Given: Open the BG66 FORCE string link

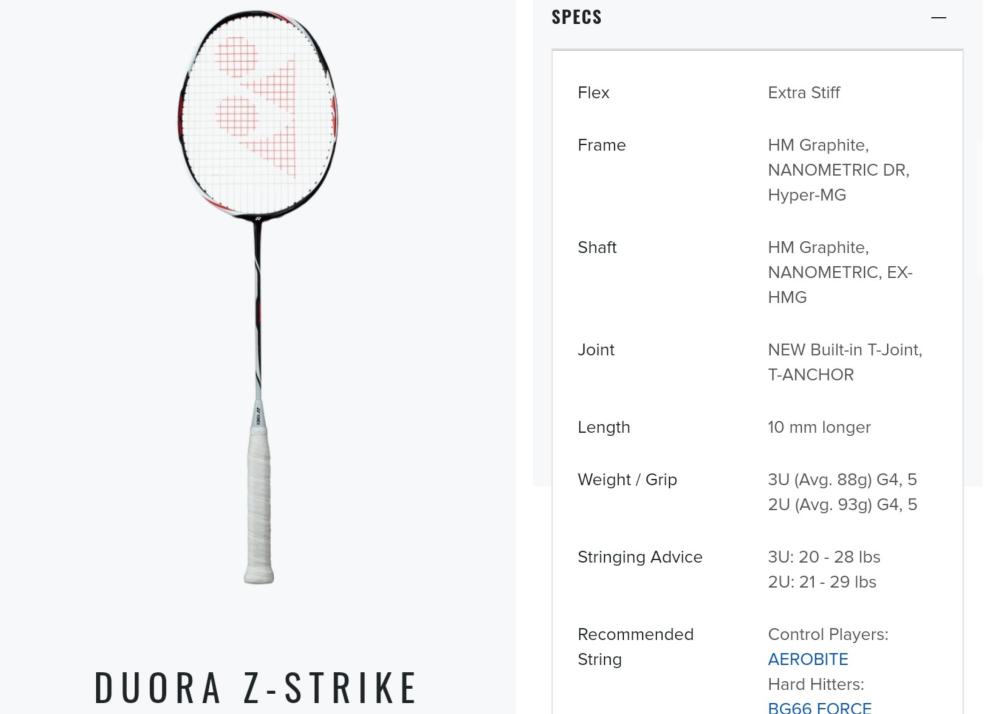Looking at the screenshot, I should [x=820, y=708].
